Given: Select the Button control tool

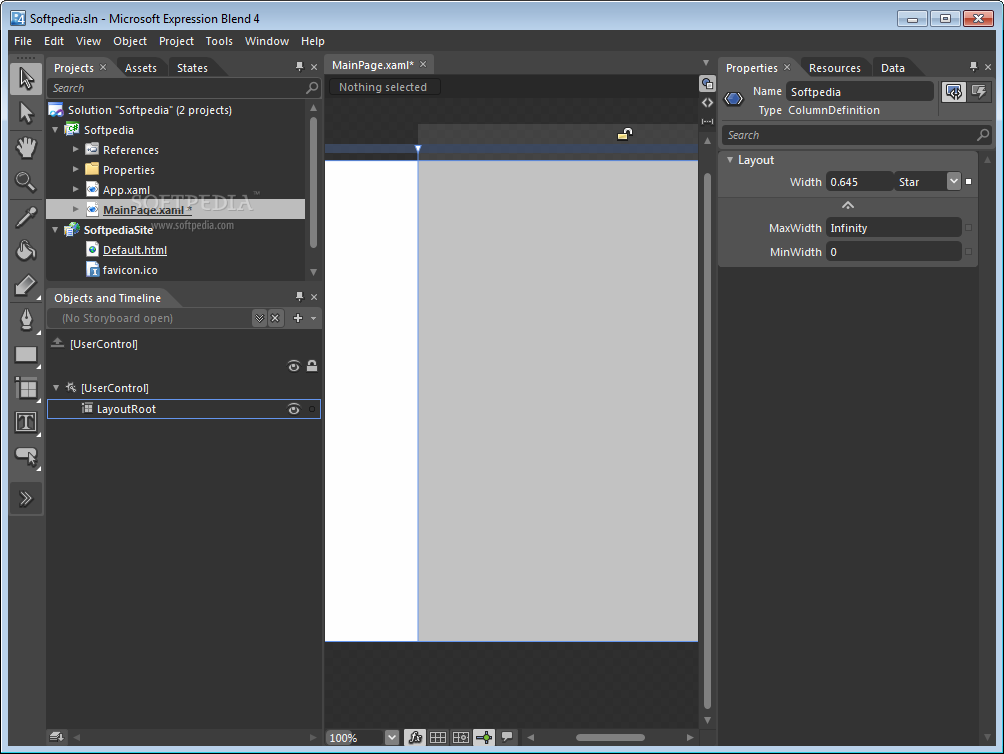Looking at the screenshot, I should tap(26, 456).
